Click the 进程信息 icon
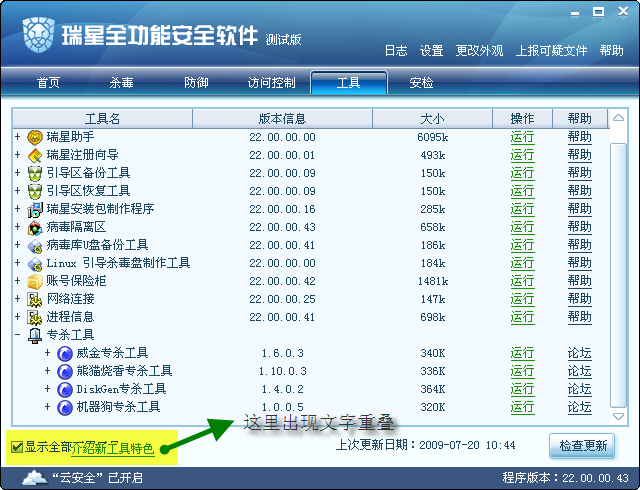Screen dimensions: 640x490 35,317
